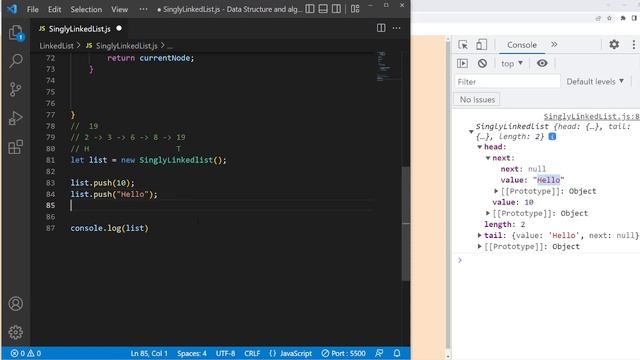Toggle the bottom panel layout icon
This screenshot has height=360, width=640.
(x=323, y=9)
